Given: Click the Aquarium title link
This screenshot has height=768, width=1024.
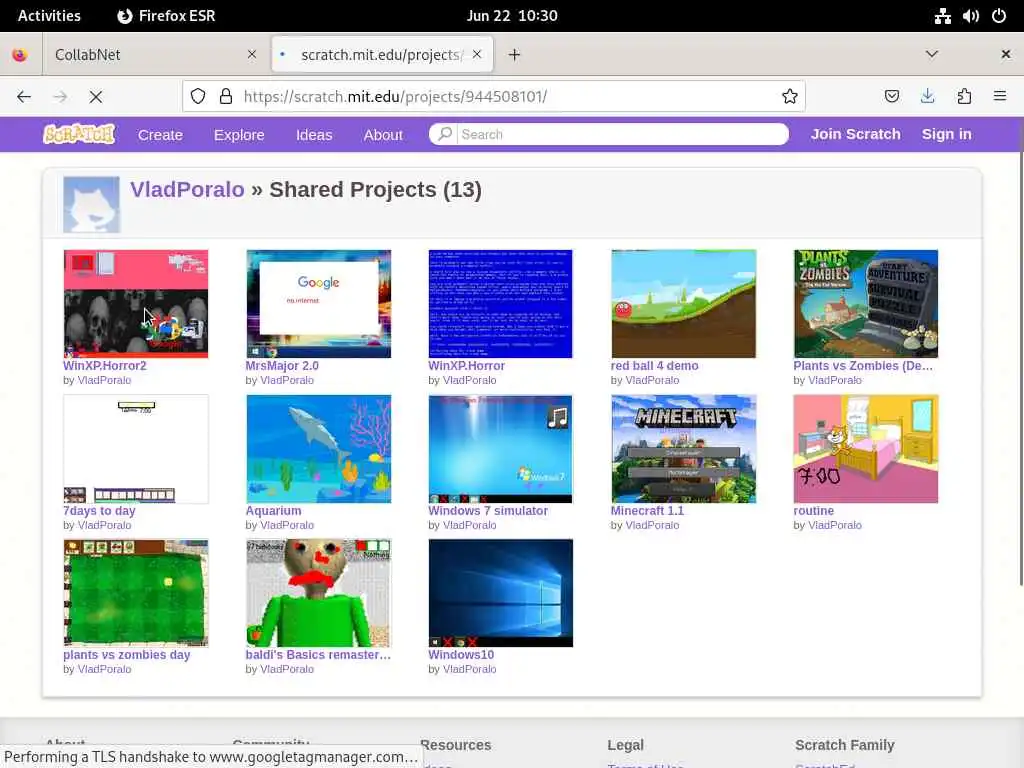Looking at the screenshot, I should 274,511.
